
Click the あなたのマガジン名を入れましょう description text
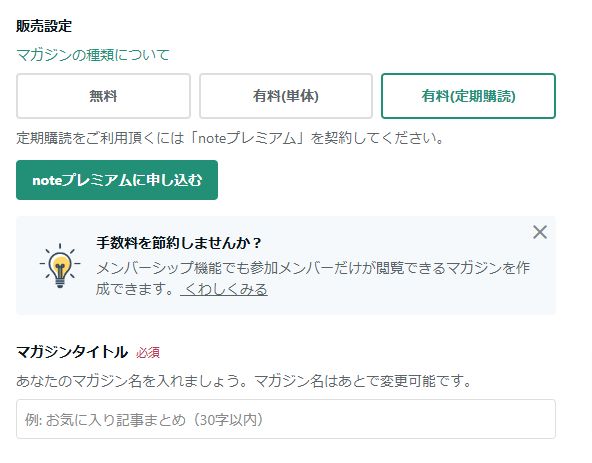(244, 381)
